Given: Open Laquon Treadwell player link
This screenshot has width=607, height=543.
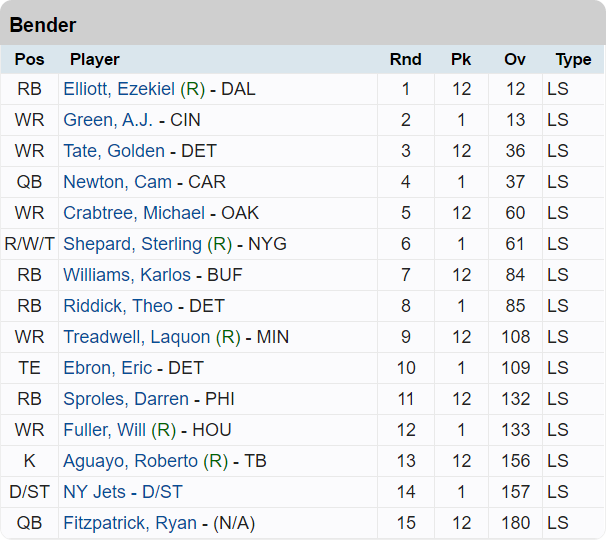Looking at the screenshot, I should 136,337.
